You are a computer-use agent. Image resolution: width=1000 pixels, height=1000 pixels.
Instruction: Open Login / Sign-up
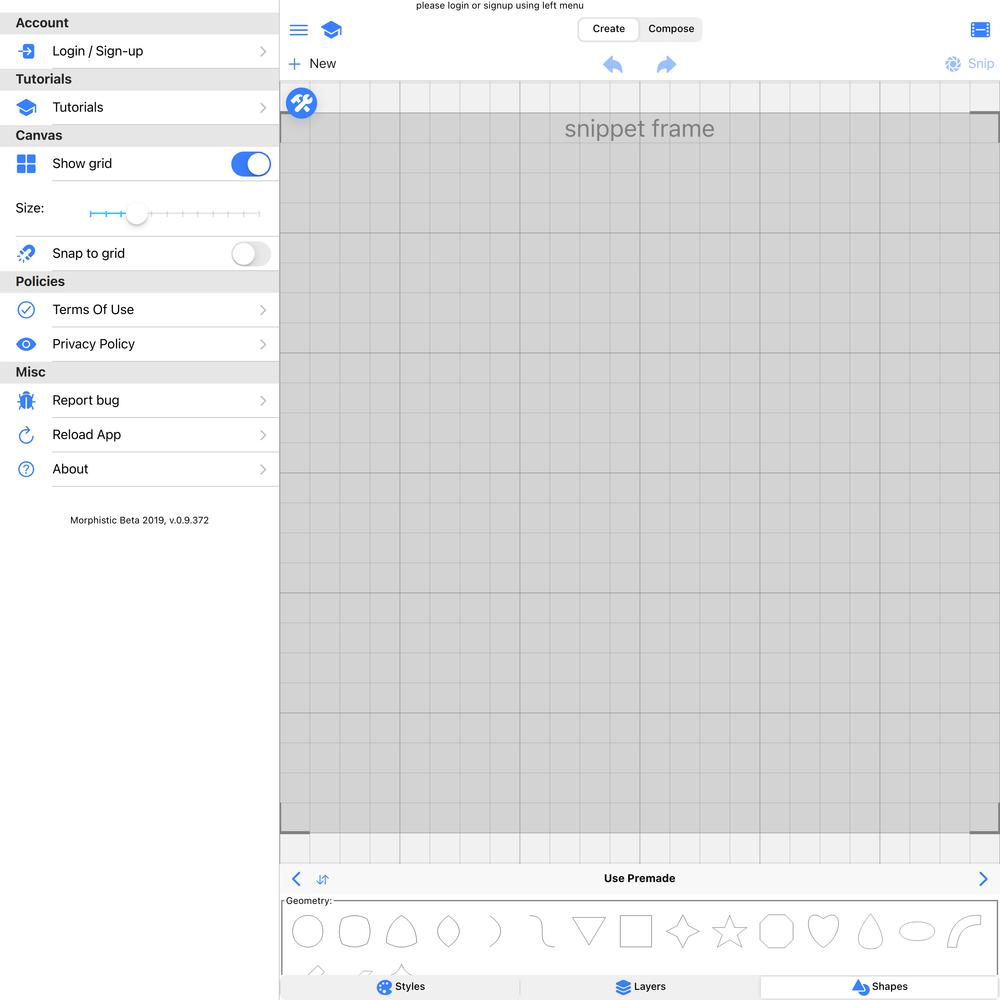(x=140, y=51)
